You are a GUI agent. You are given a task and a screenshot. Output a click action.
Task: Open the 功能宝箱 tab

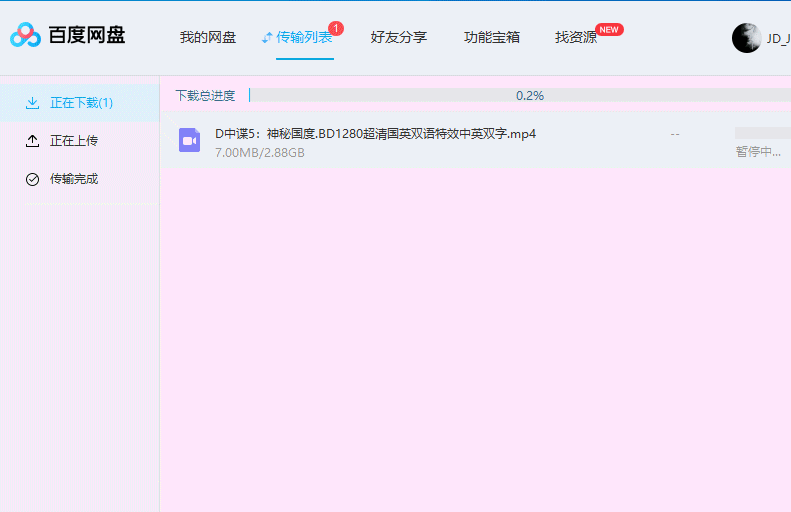492,37
